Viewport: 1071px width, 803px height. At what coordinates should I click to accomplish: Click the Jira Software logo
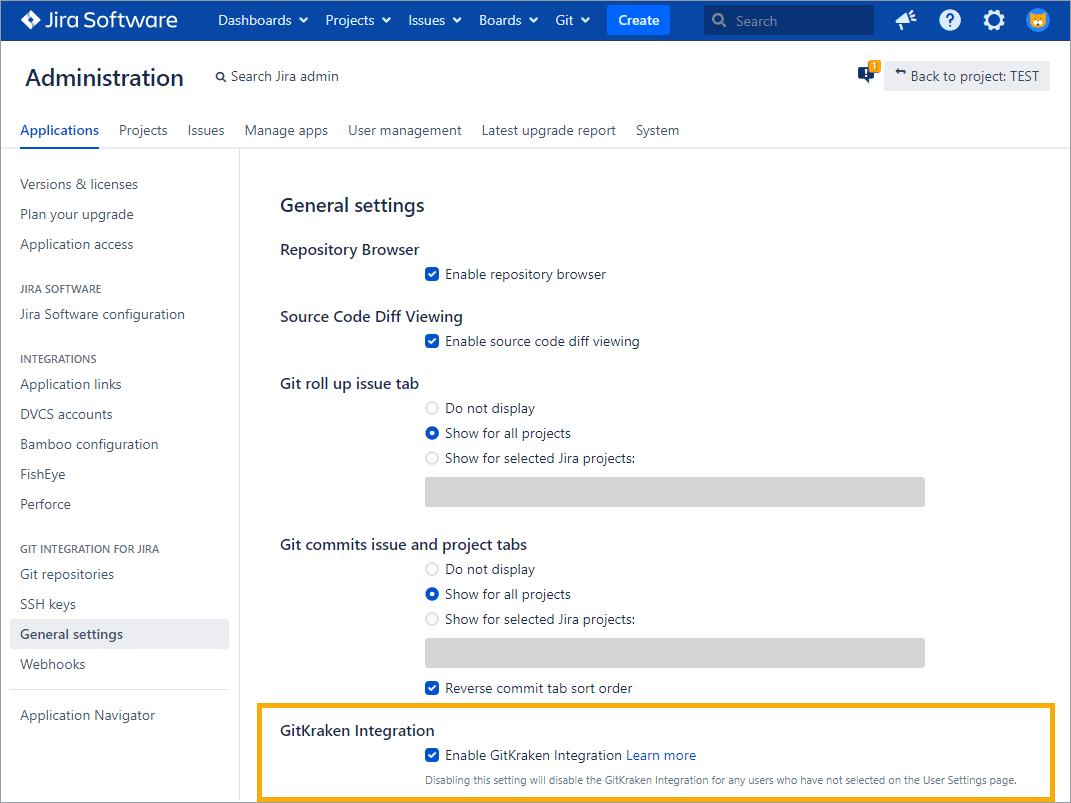99,20
